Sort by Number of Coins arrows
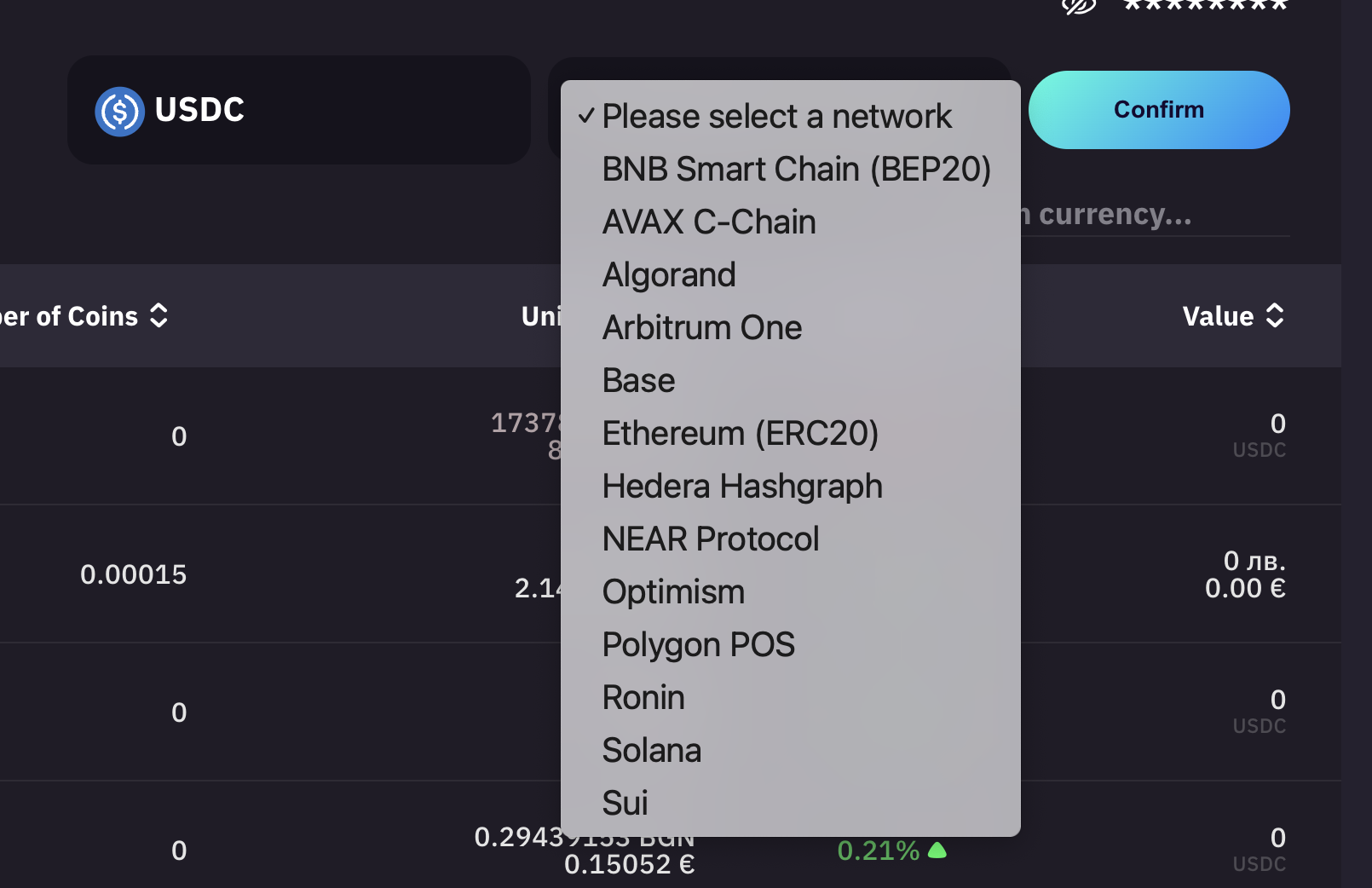The image size is (1372, 888). 159,316
